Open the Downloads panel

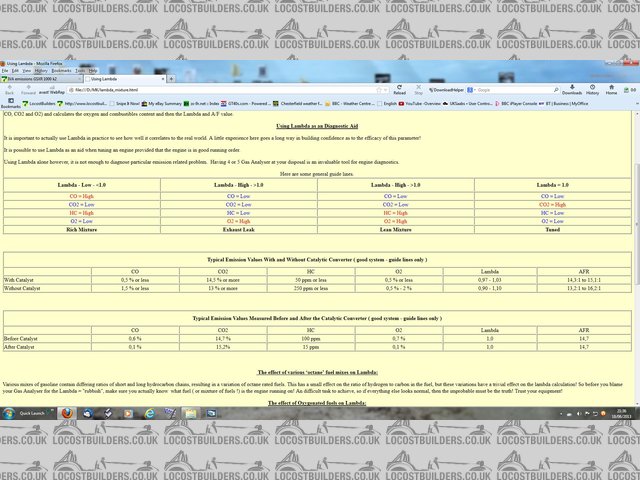pos(571,90)
